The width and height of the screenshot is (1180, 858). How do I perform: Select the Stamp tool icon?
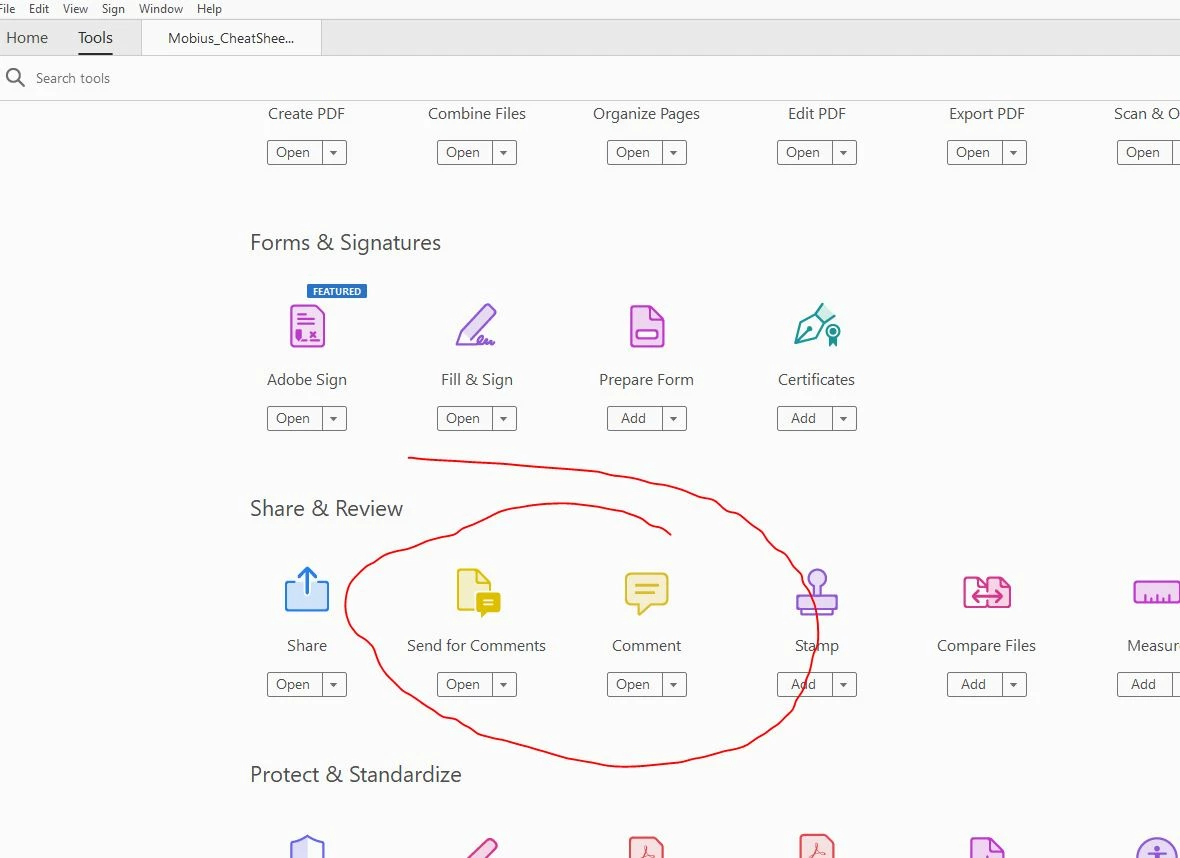(x=817, y=592)
